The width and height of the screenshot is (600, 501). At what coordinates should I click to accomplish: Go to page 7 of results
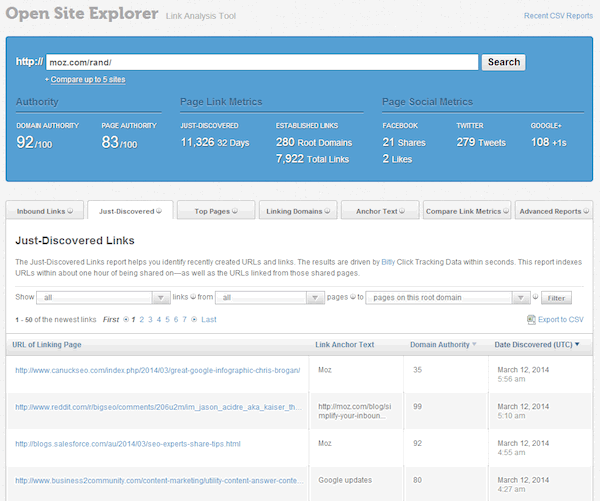pyautogui.click(x=184, y=320)
